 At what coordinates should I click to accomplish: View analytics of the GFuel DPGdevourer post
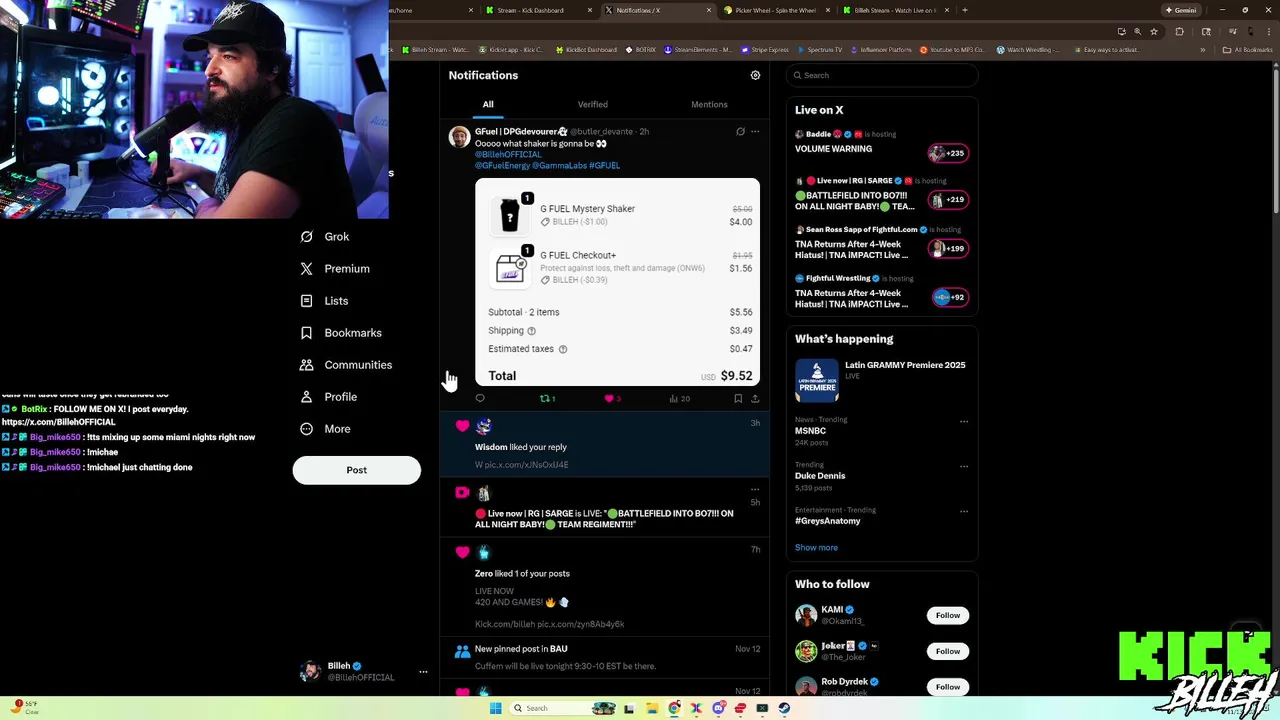pos(679,398)
